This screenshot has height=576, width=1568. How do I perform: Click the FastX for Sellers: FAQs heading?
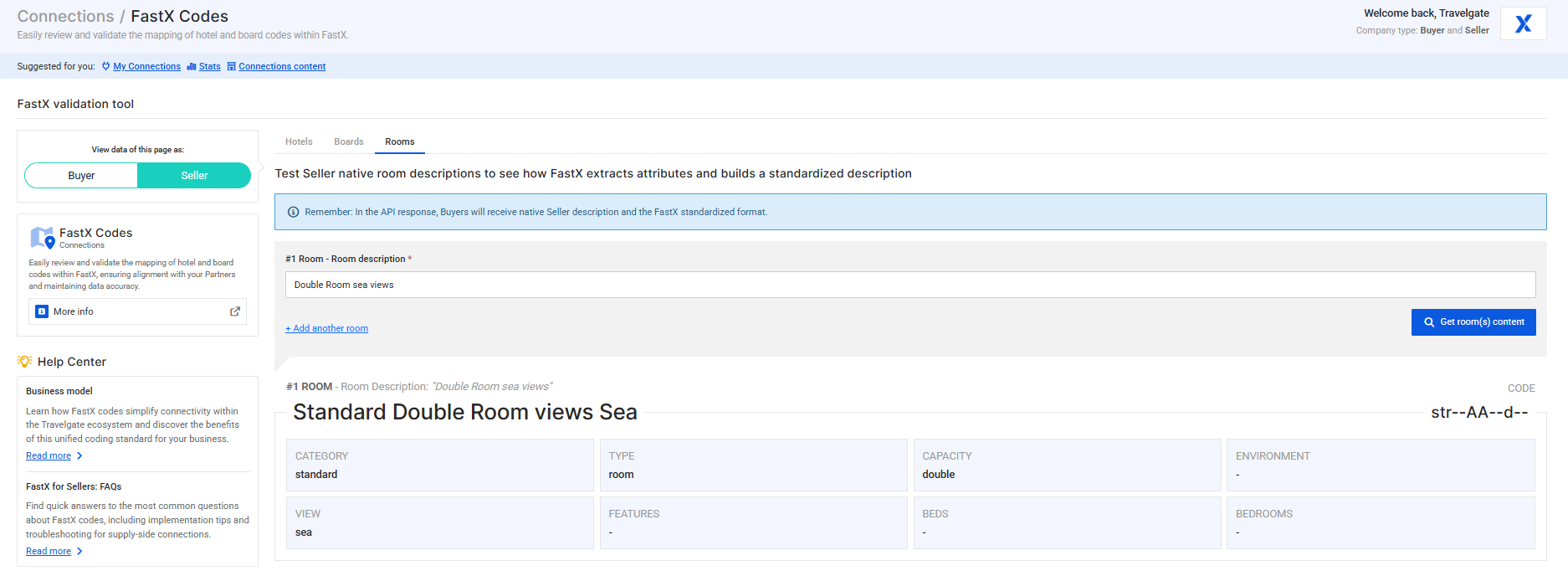74,486
